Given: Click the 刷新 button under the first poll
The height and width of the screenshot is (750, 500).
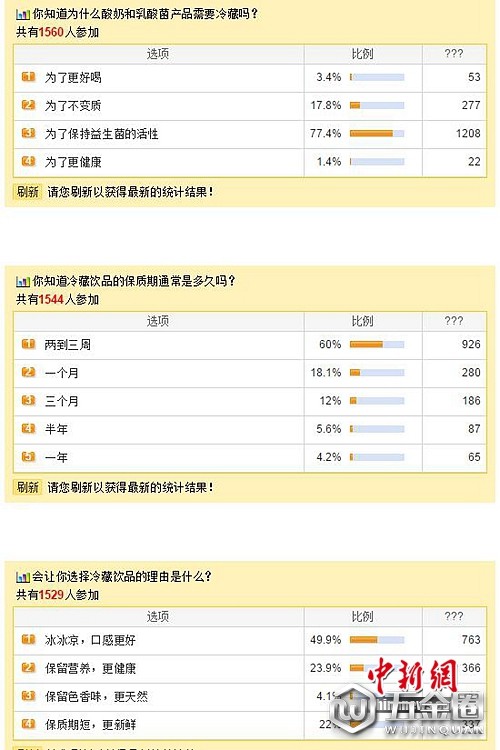Looking at the screenshot, I should 27,192.
